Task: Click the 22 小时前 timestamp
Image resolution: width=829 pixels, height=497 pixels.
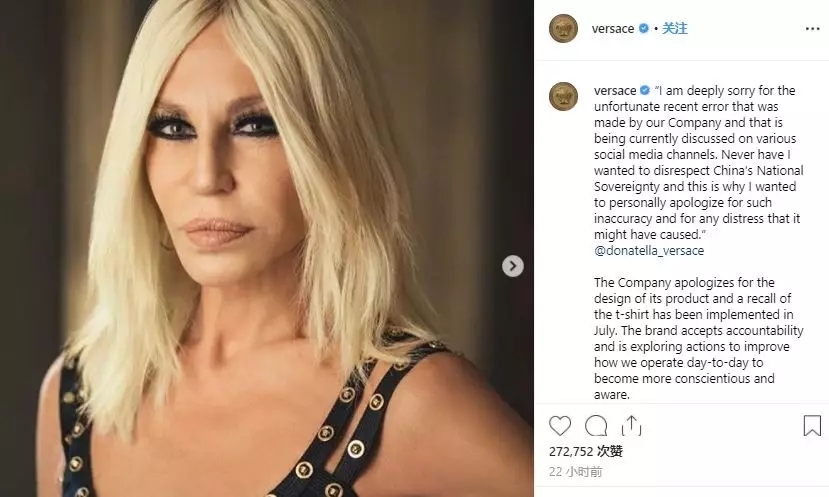Action: coord(575,472)
